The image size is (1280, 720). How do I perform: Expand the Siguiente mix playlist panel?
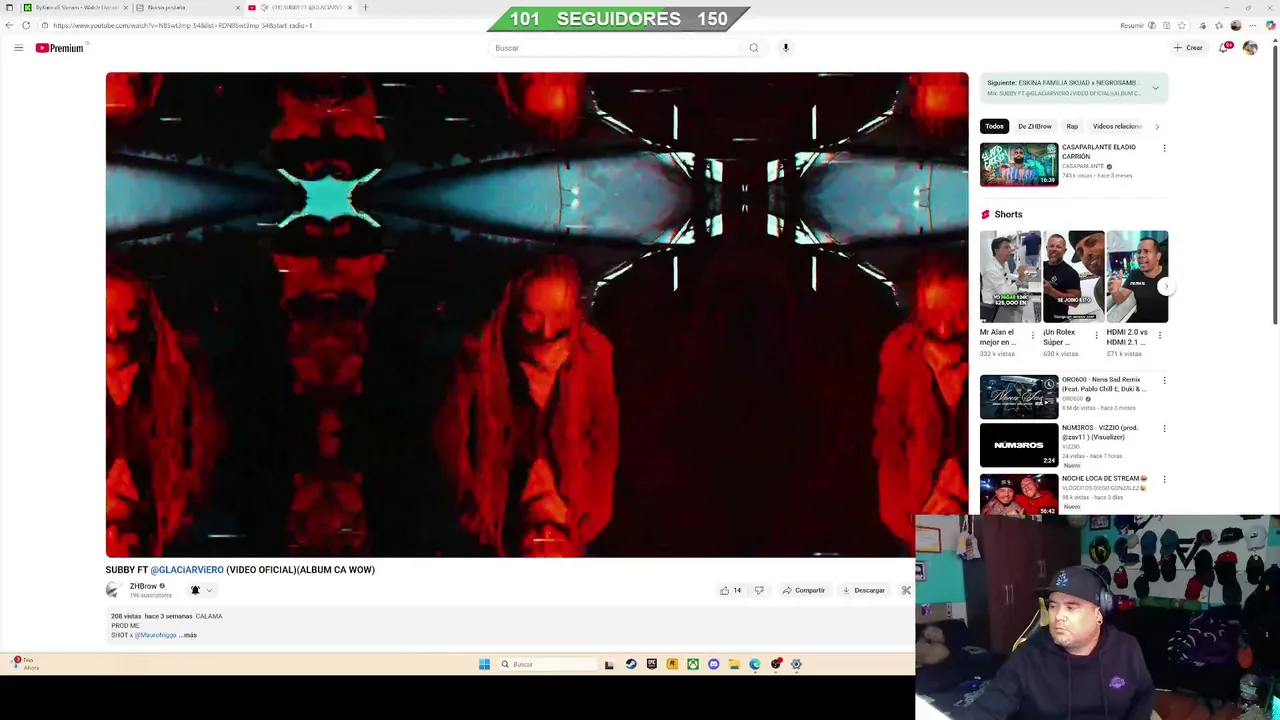1155,88
